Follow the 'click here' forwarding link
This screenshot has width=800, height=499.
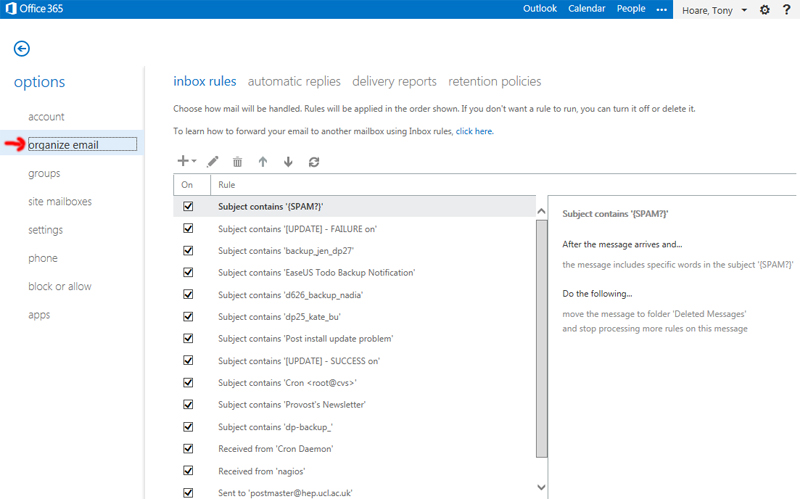pos(474,131)
